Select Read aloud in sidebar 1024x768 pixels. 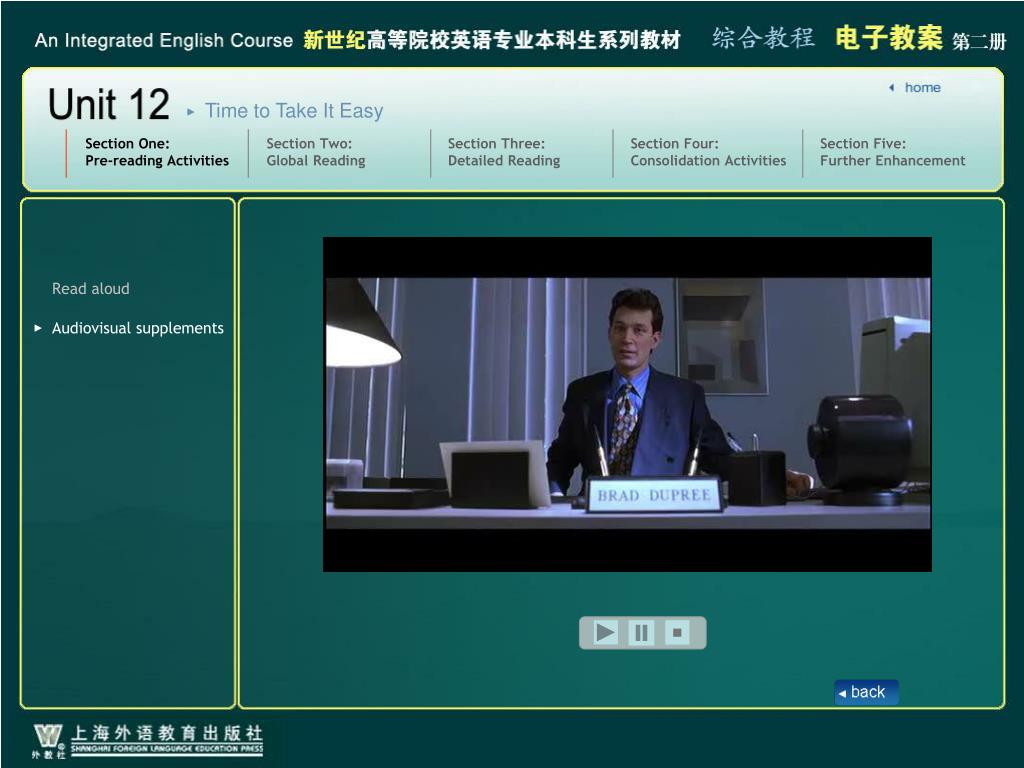[x=91, y=289]
